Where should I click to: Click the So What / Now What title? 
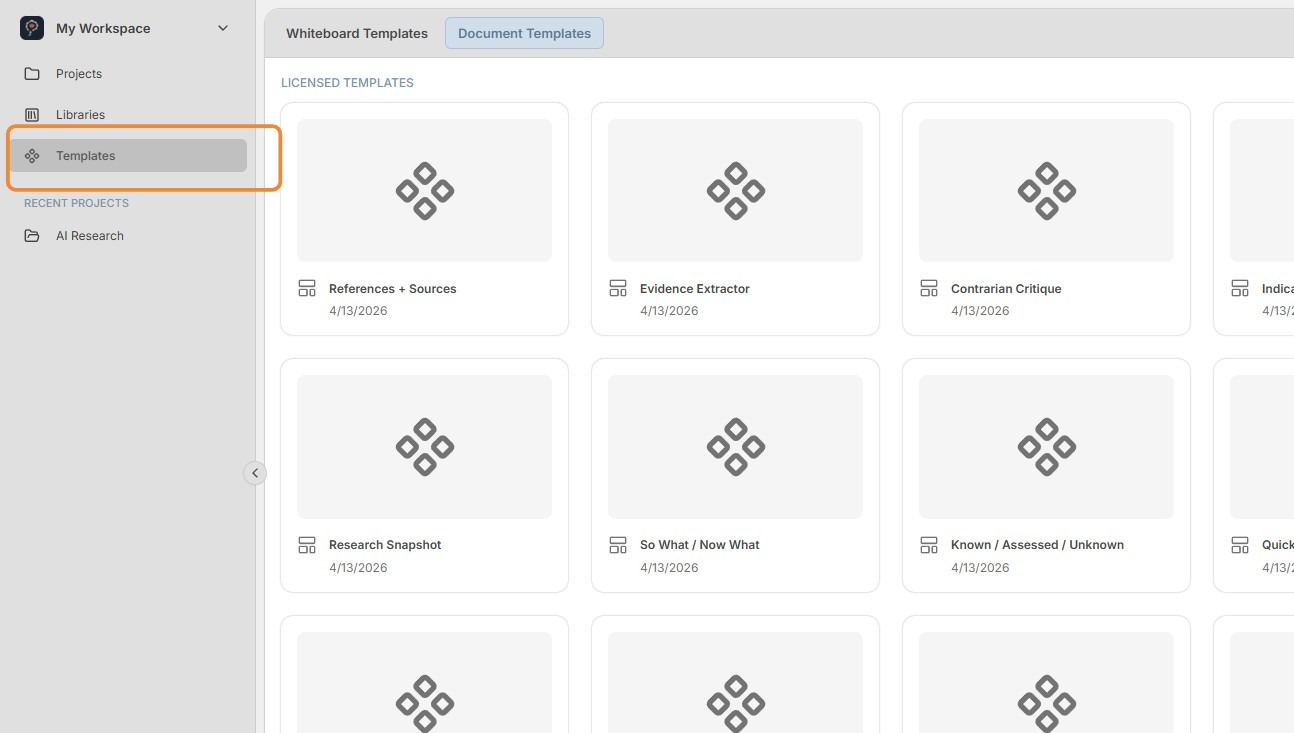pos(700,545)
